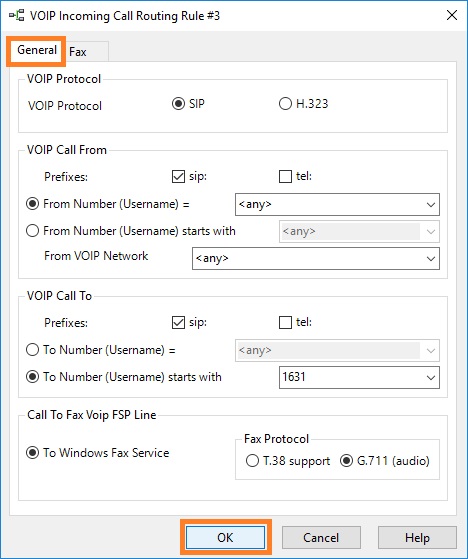Click the routing rule icon in title bar
Image resolution: width=468 pixels, height=559 pixels.
tap(16, 16)
